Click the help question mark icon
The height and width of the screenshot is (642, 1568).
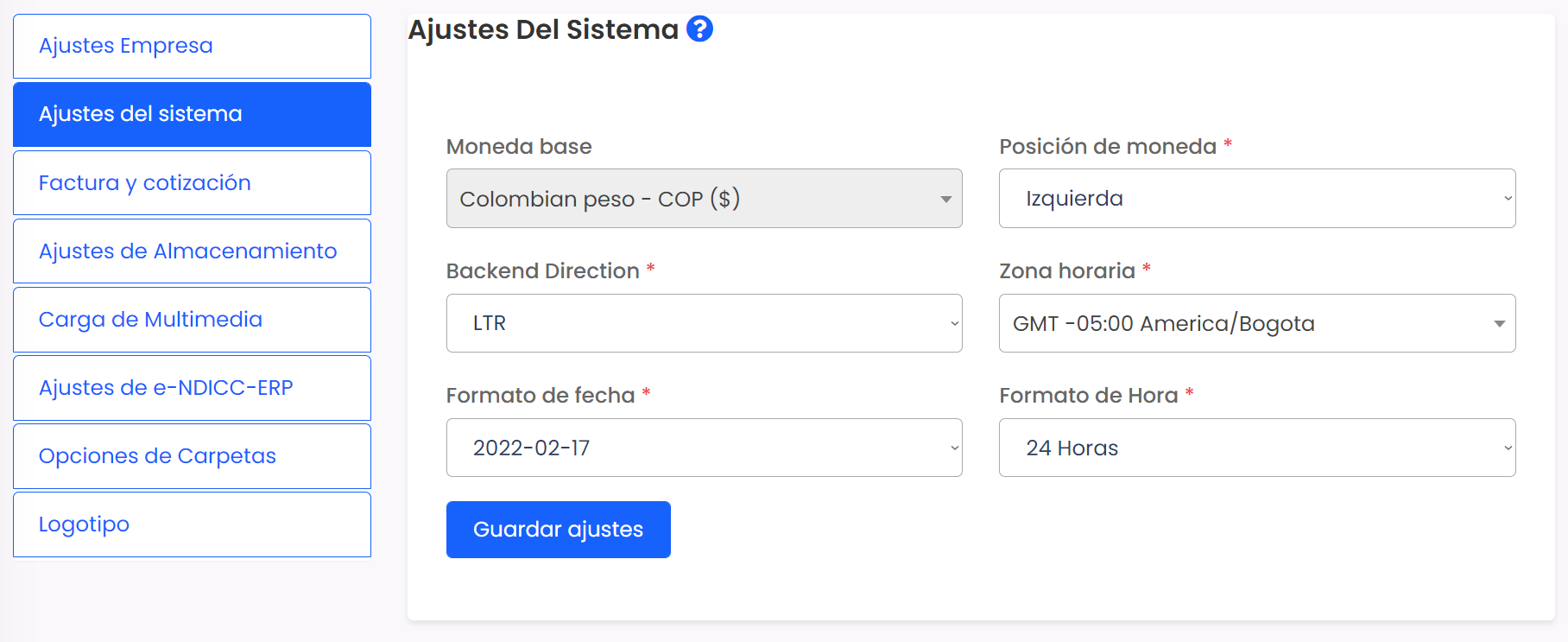[x=699, y=29]
